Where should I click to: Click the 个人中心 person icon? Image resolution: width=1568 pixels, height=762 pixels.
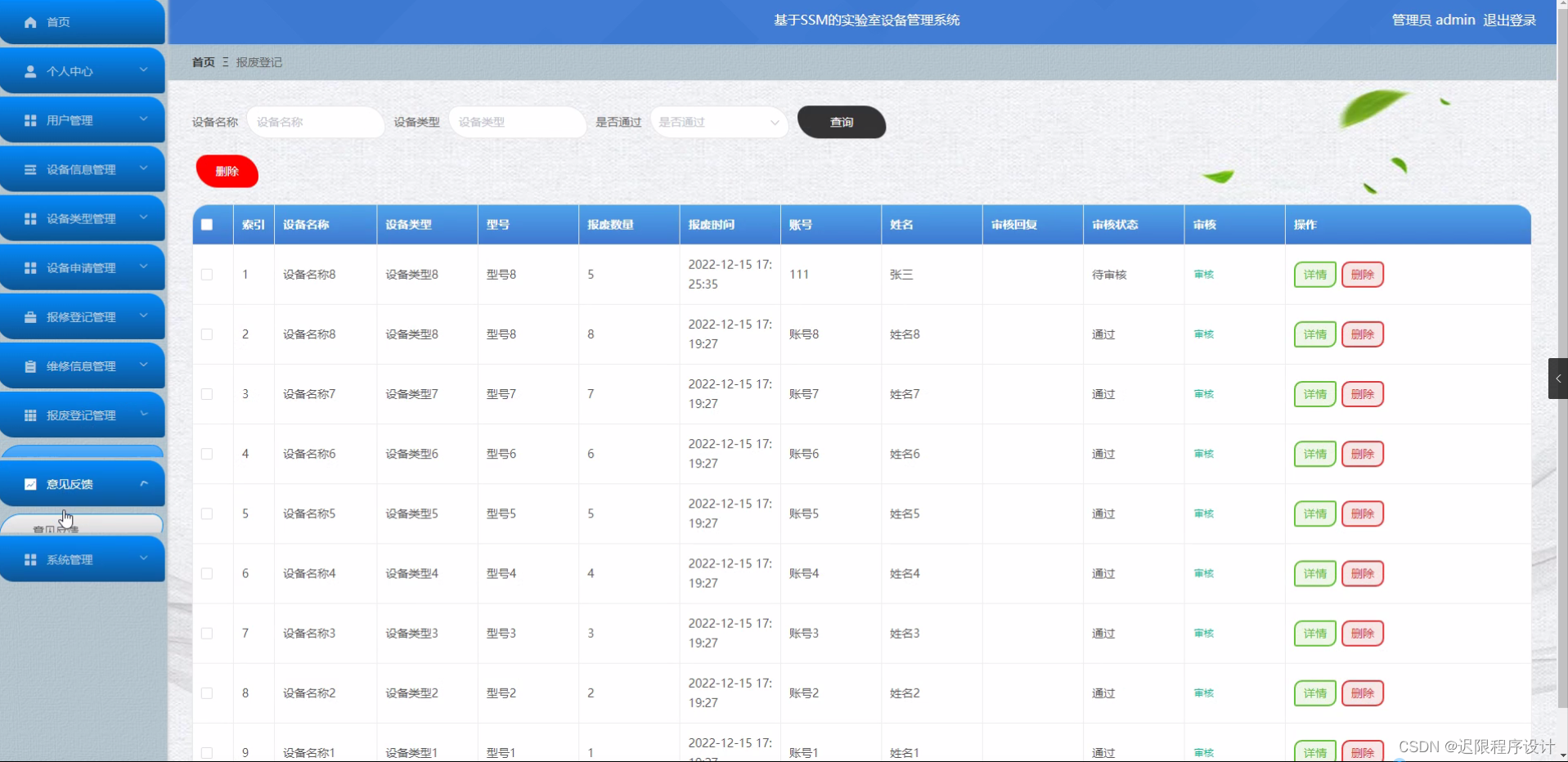(29, 70)
